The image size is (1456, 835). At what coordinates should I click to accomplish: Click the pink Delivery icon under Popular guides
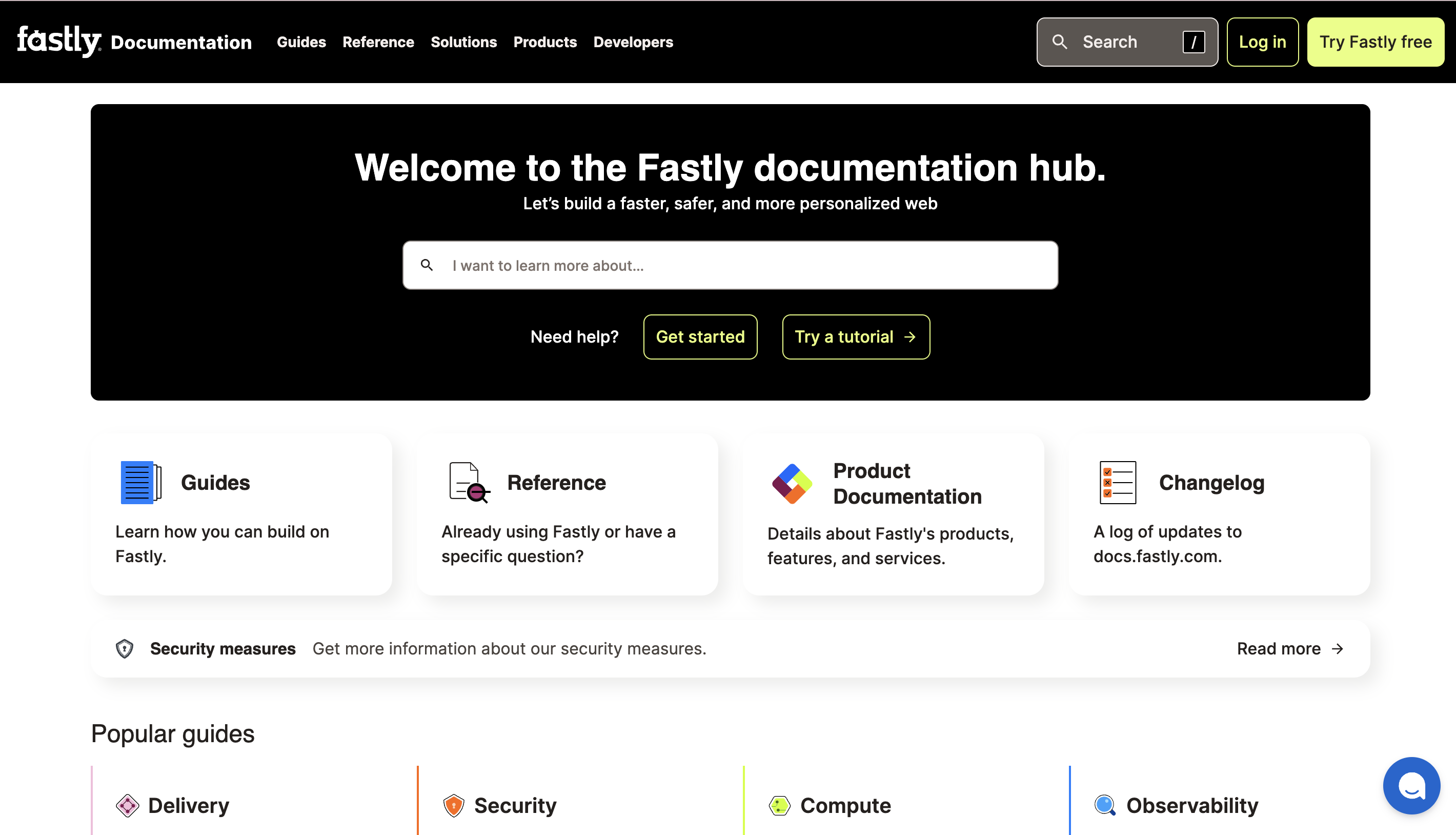click(127, 805)
